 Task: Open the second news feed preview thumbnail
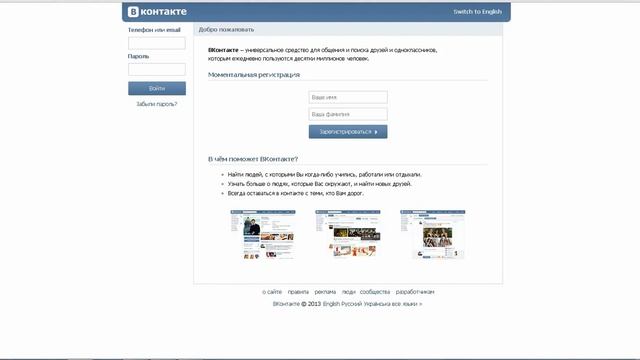(x=348, y=234)
